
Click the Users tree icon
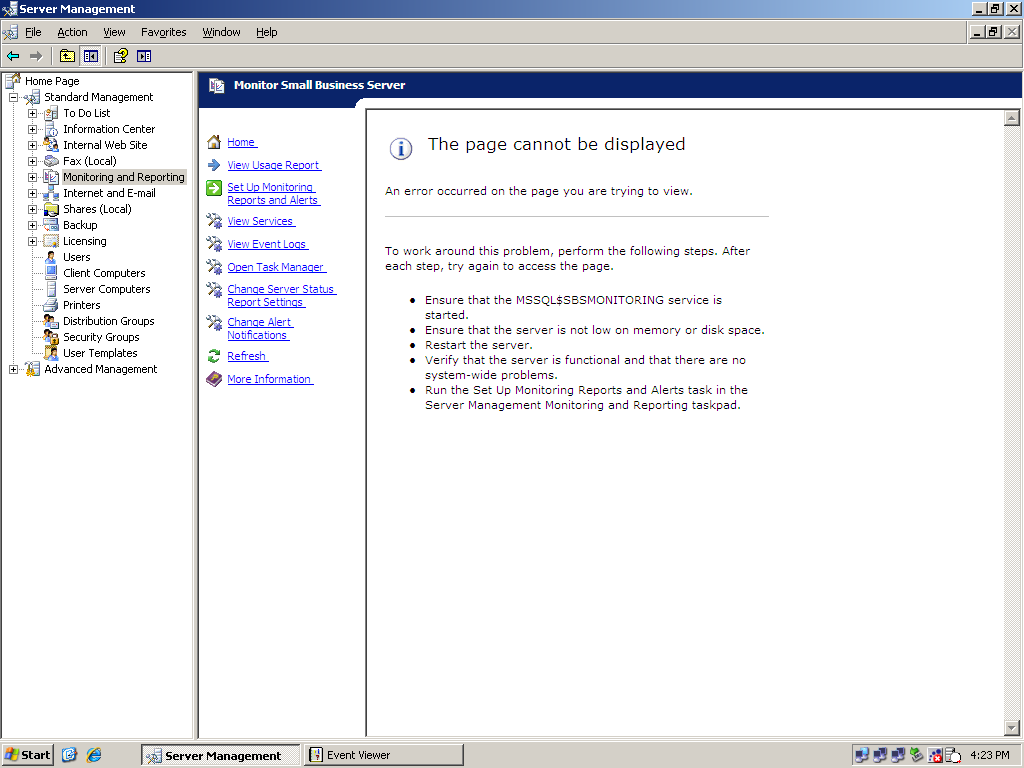pyautogui.click(x=51, y=257)
